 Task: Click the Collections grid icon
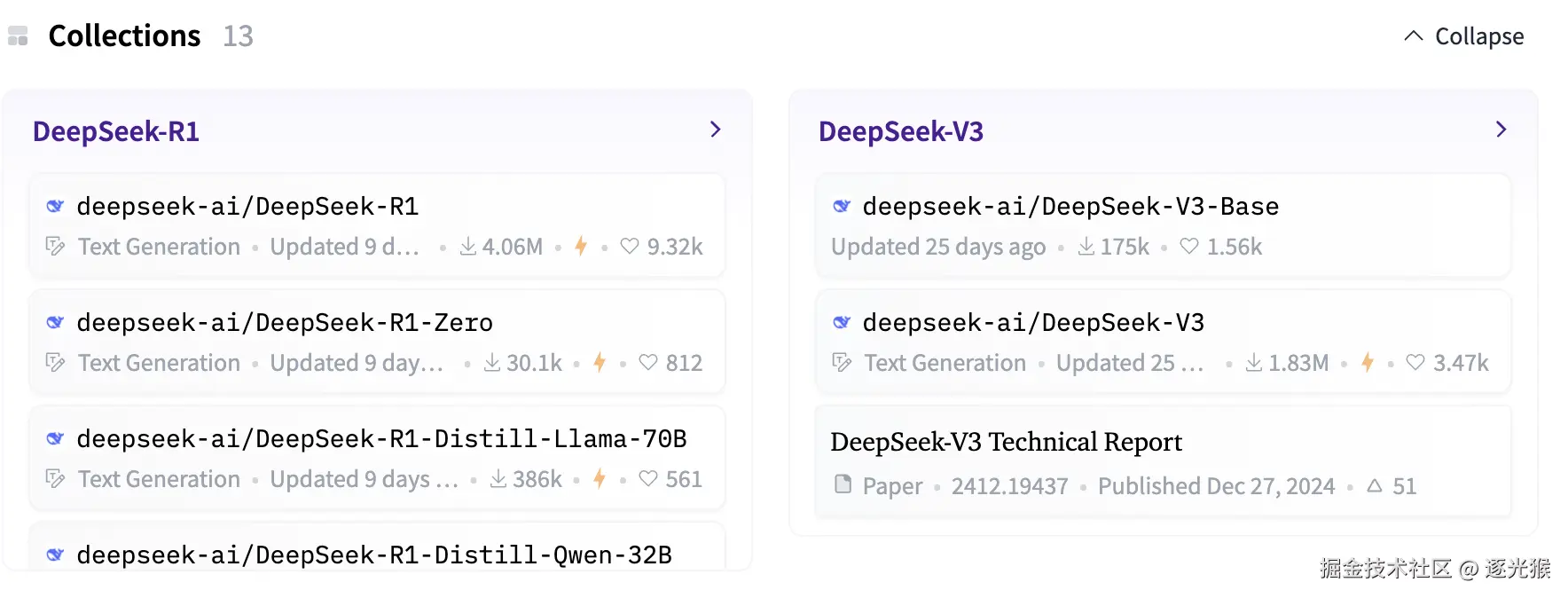(x=18, y=36)
